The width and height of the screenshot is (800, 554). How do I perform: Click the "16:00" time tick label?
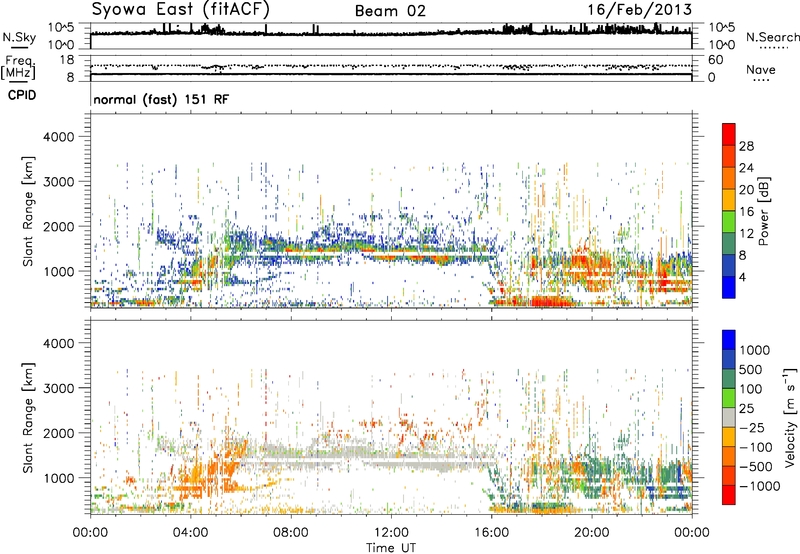coord(491,533)
